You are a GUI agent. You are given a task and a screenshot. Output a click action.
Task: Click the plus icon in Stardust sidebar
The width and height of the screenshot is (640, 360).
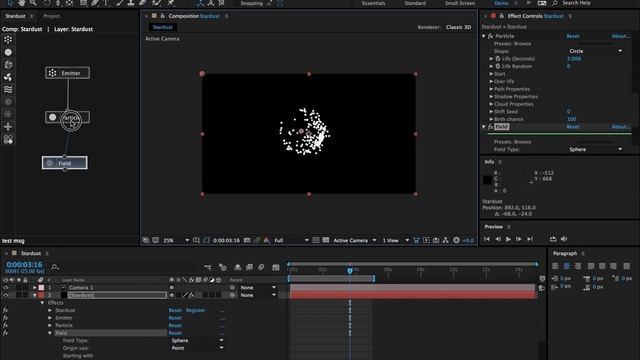click(8, 127)
